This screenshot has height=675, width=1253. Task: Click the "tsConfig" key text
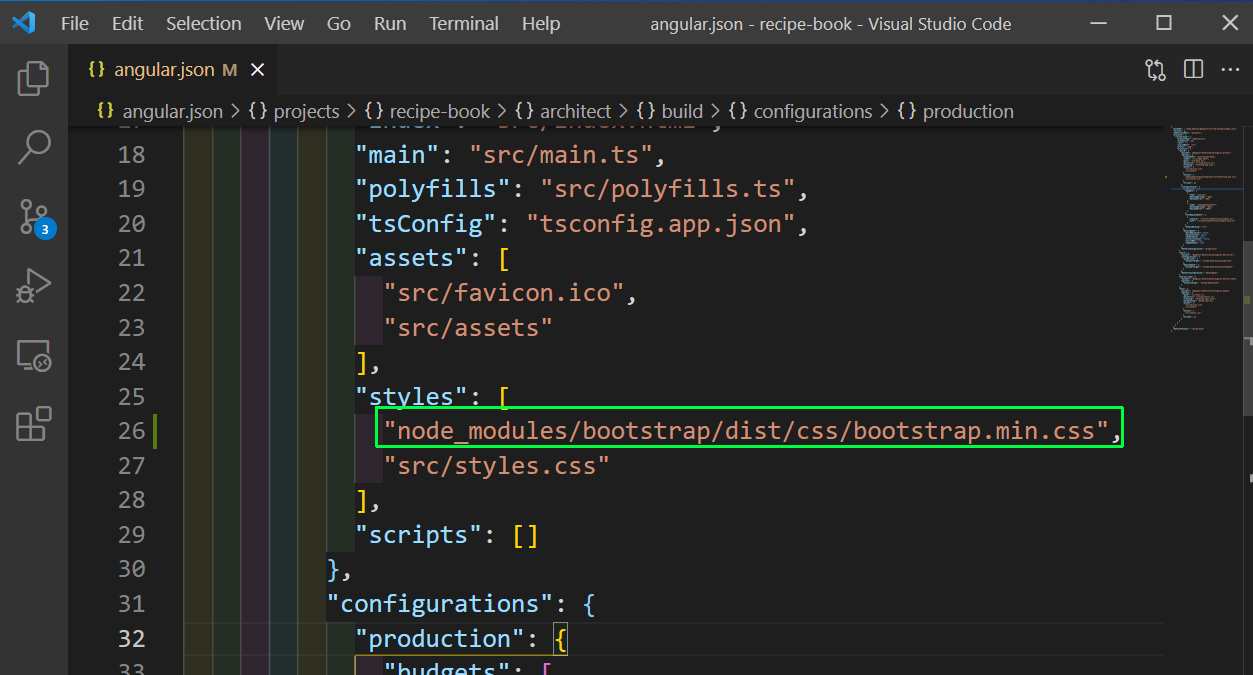coord(426,224)
